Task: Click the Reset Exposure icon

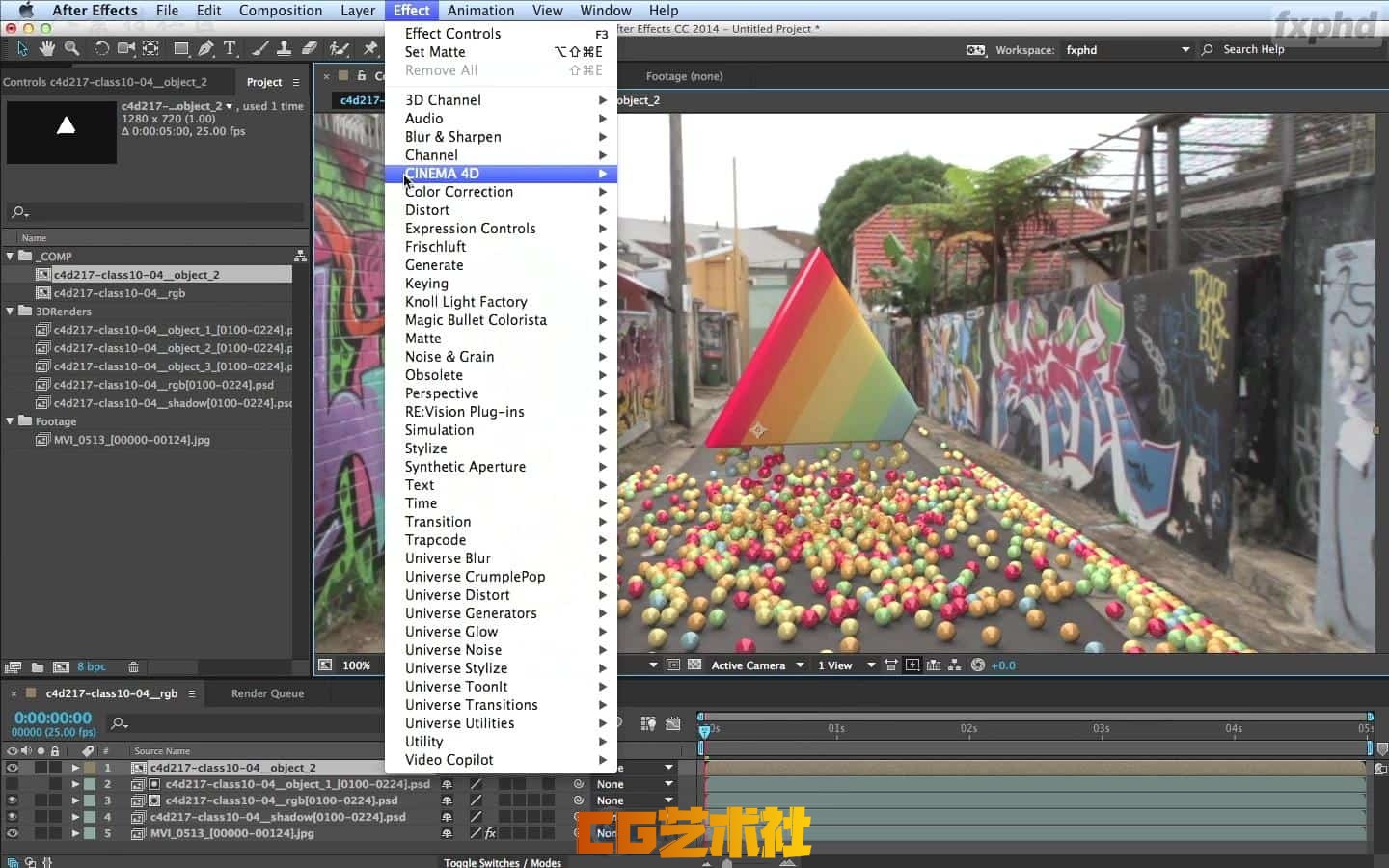Action: click(x=977, y=665)
